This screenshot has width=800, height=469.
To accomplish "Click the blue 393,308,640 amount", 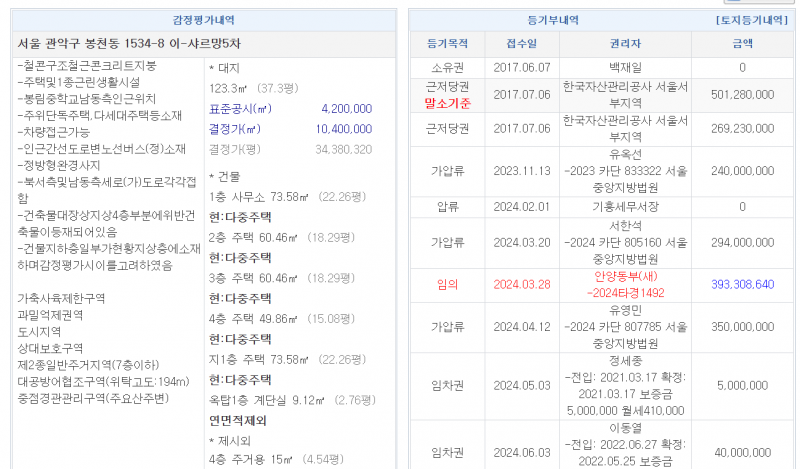I will tap(742, 284).
